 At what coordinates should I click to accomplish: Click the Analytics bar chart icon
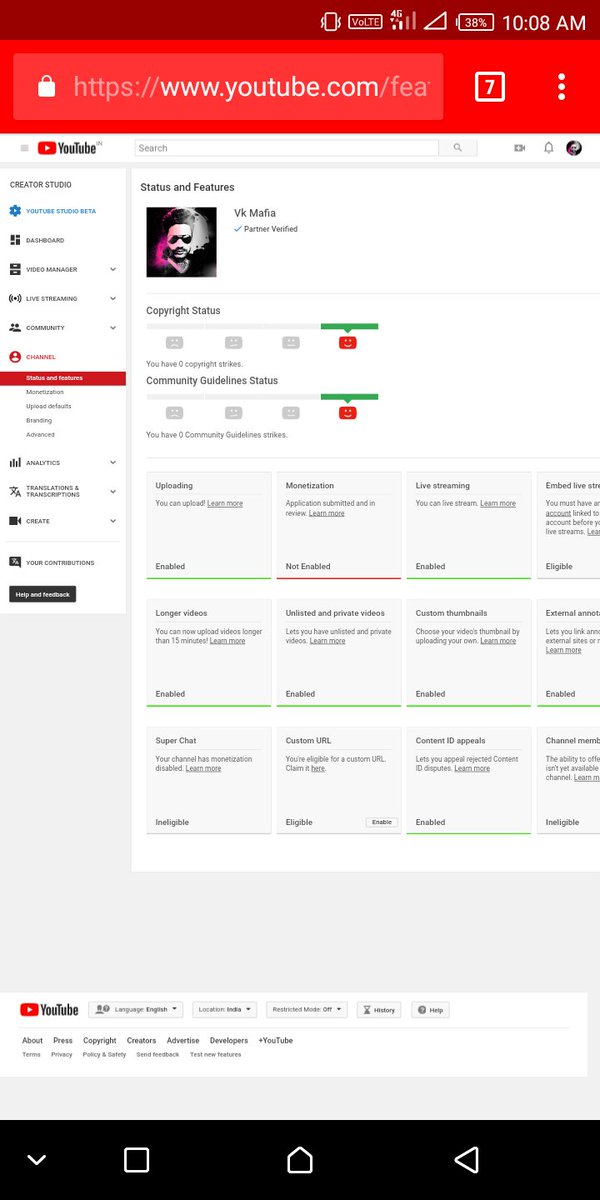click(x=15, y=462)
